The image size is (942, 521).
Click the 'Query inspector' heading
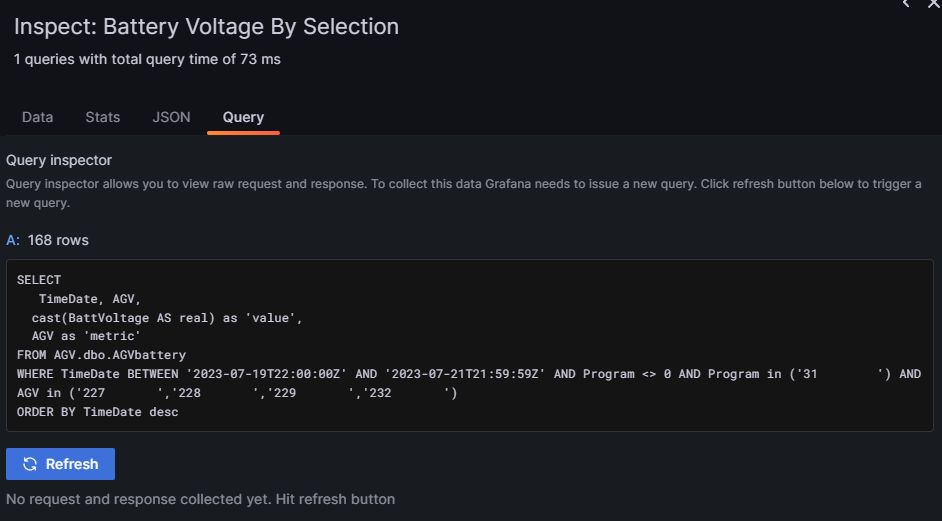click(x=59, y=160)
